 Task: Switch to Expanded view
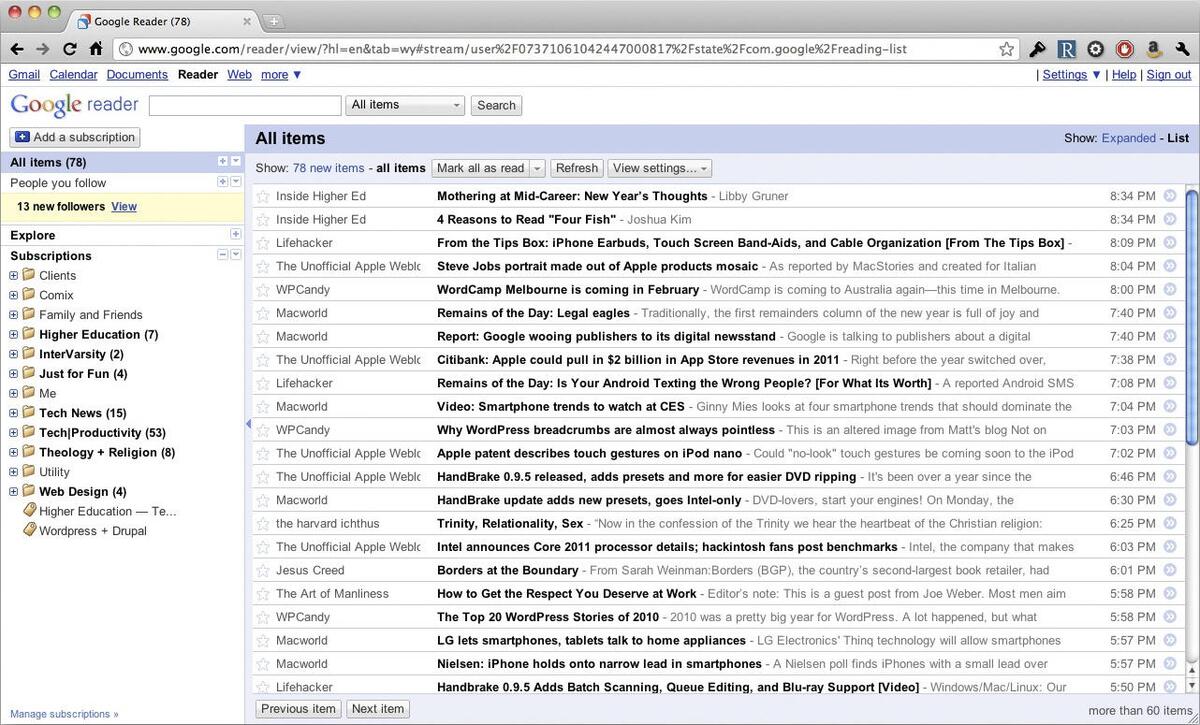coord(1128,138)
